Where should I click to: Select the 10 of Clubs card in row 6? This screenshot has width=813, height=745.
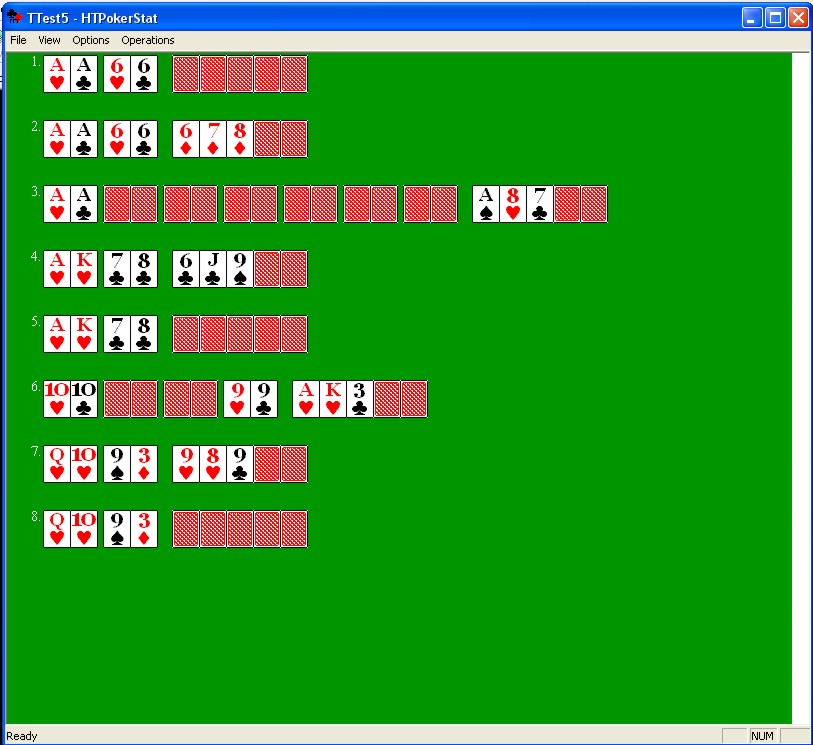click(x=84, y=399)
